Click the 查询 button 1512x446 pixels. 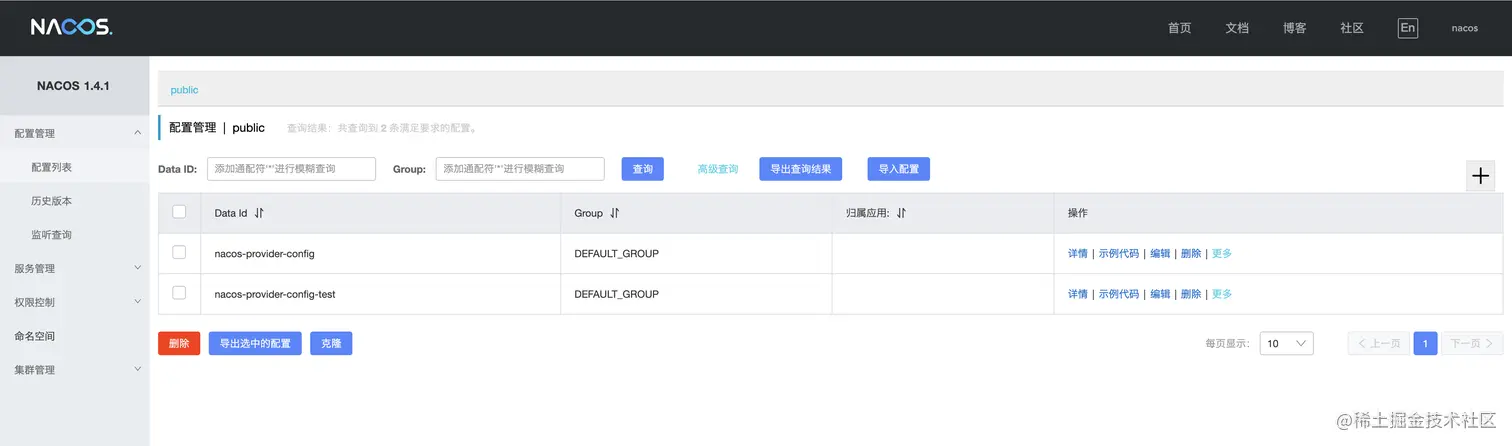coord(643,169)
